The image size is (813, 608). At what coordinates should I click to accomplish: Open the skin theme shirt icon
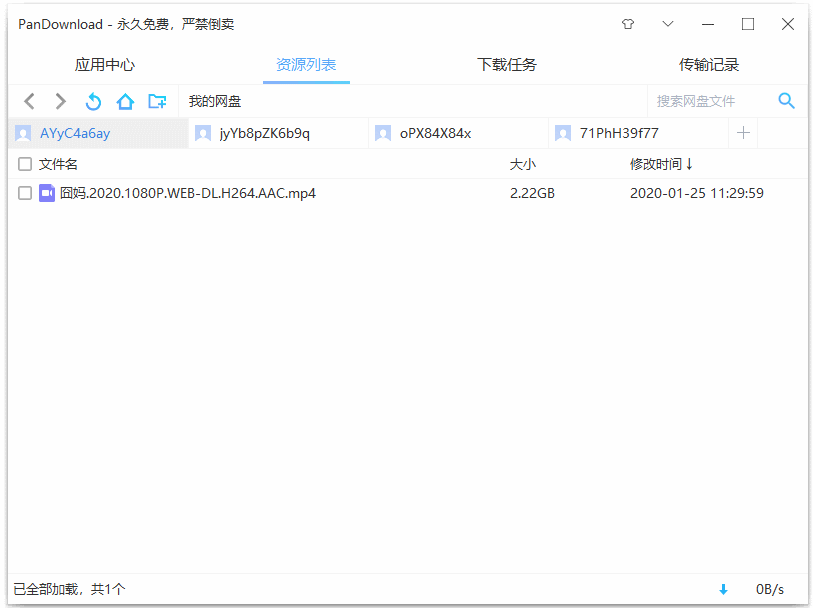(x=628, y=24)
